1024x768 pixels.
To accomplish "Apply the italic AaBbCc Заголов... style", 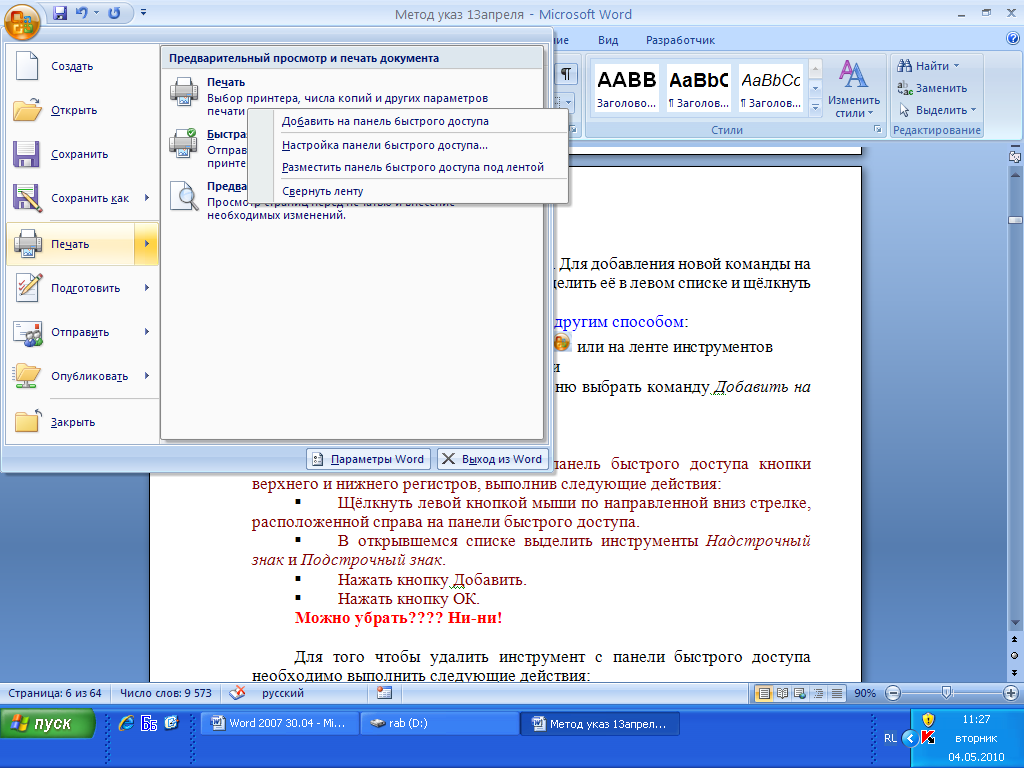I will coord(771,88).
